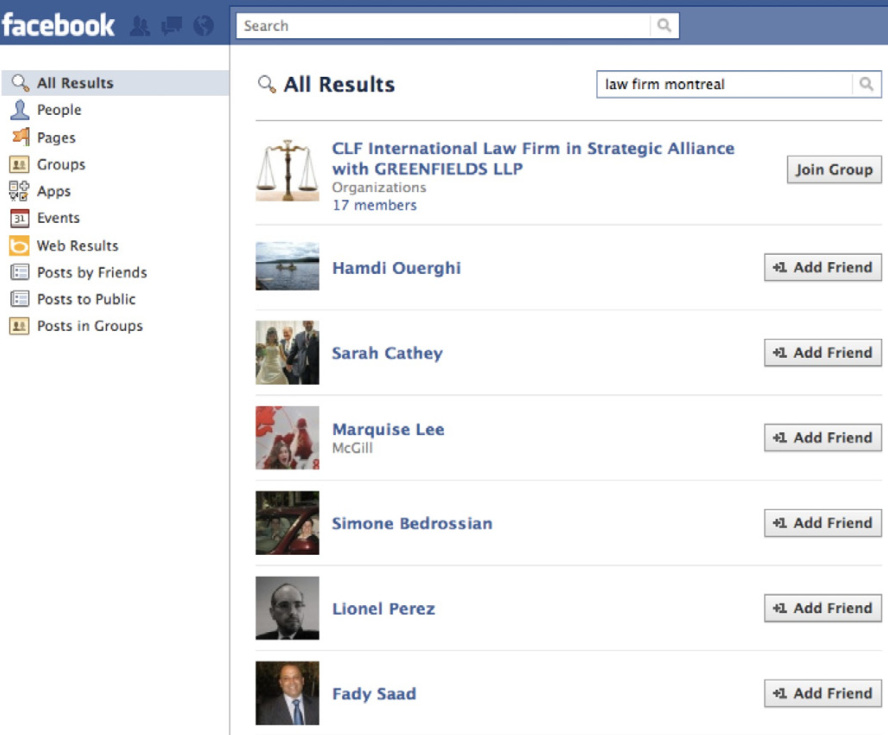The height and width of the screenshot is (735, 888).
Task: Click the Pages flag icon
Action: [20, 137]
